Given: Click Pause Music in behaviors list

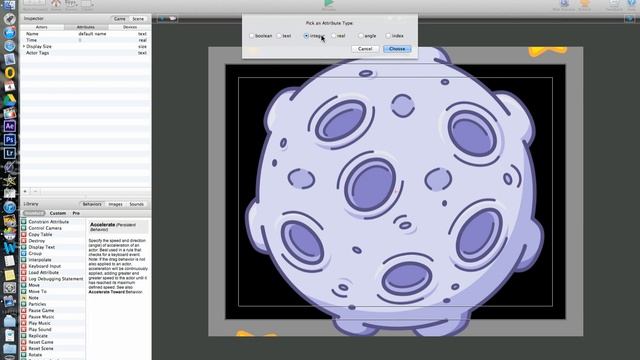Looking at the screenshot, I should (x=41, y=317).
